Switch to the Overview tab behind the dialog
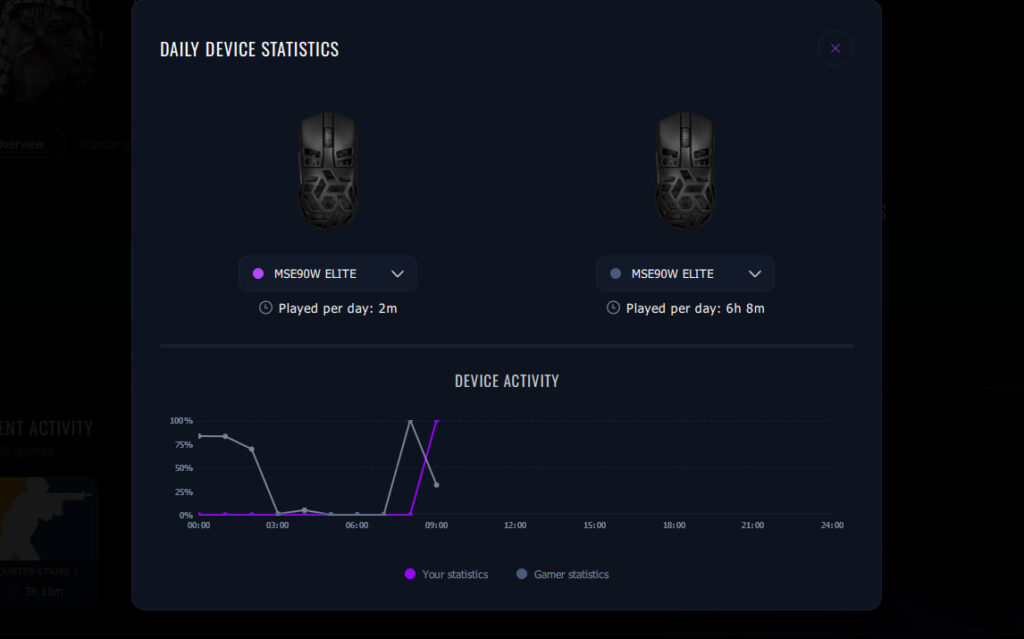Screen dimensions: 1024x639 pos(24,144)
